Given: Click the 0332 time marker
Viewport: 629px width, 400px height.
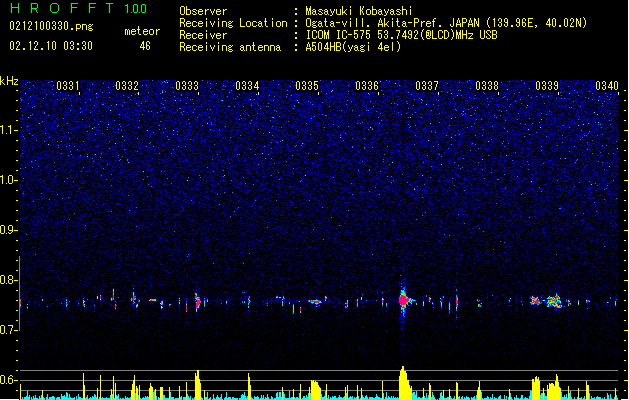Looking at the screenshot, I should (x=127, y=86).
